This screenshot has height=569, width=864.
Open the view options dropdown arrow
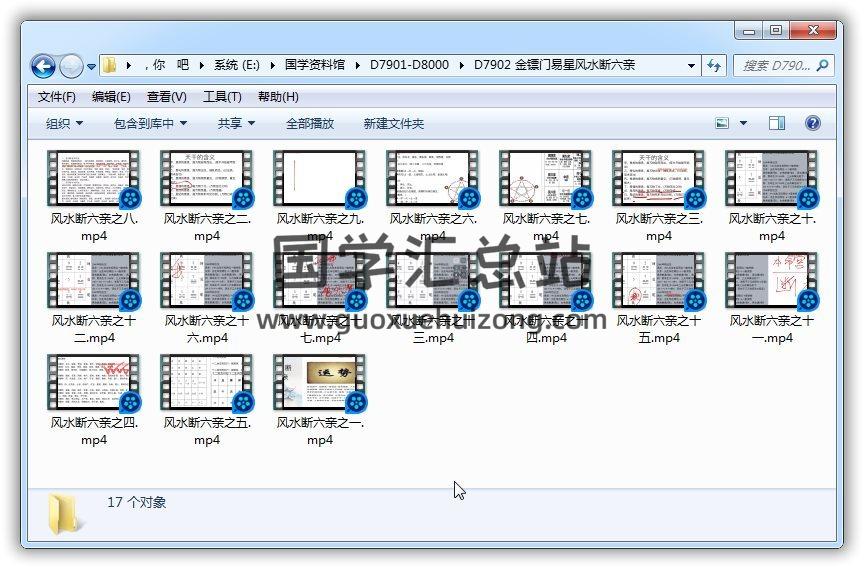click(743, 123)
